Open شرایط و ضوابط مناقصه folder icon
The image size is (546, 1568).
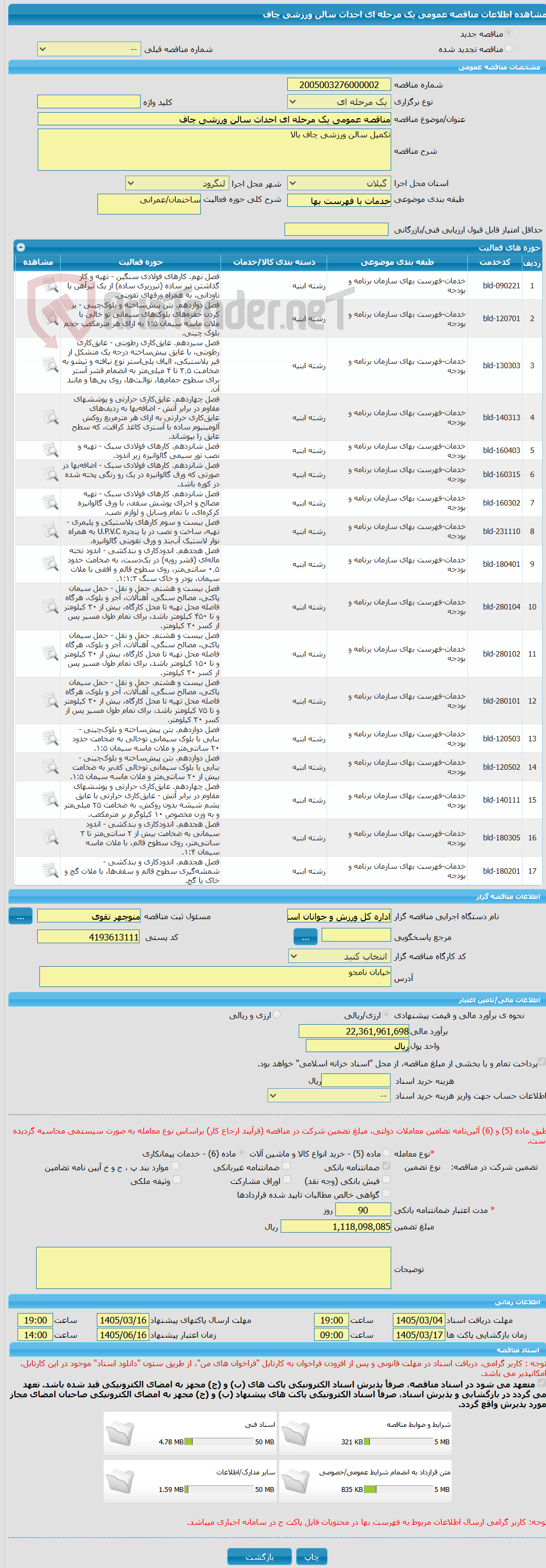click(295, 1433)
